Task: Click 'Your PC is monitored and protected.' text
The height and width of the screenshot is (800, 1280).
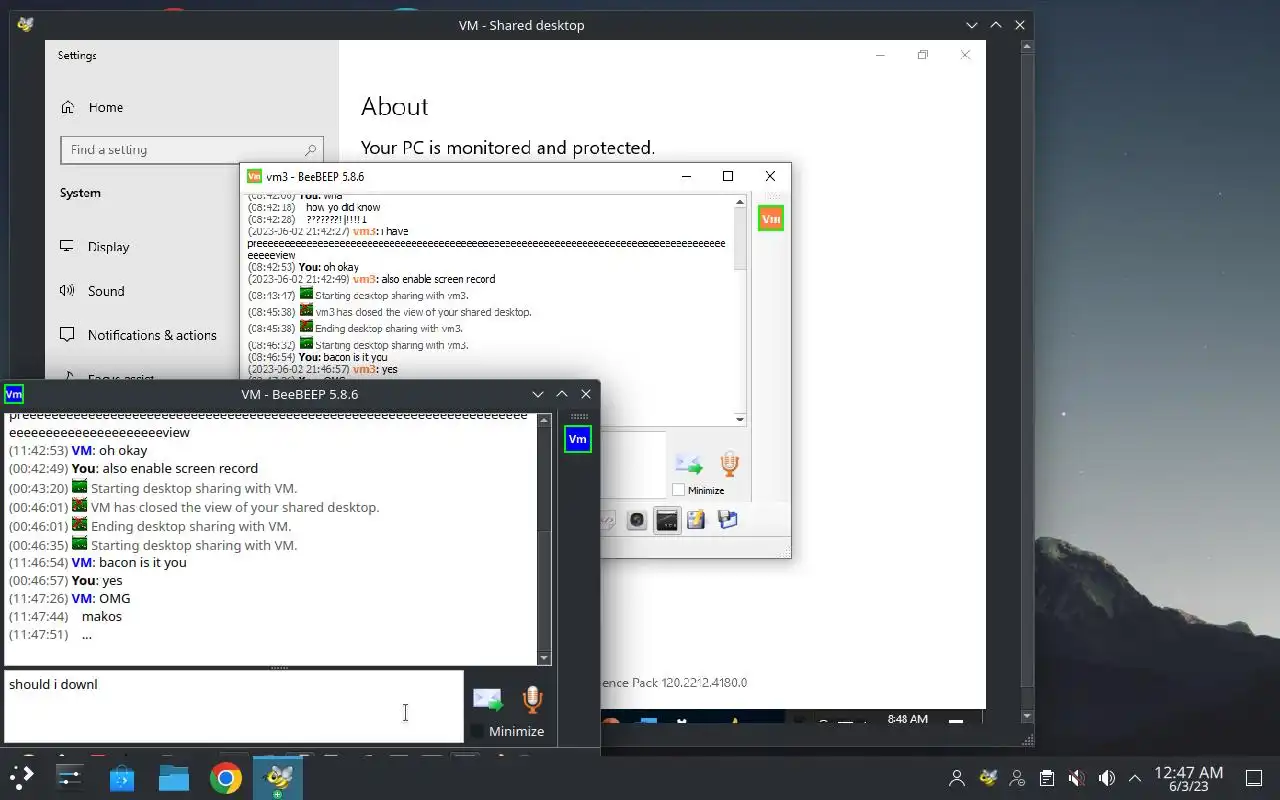Action: [x=508, y=148]
